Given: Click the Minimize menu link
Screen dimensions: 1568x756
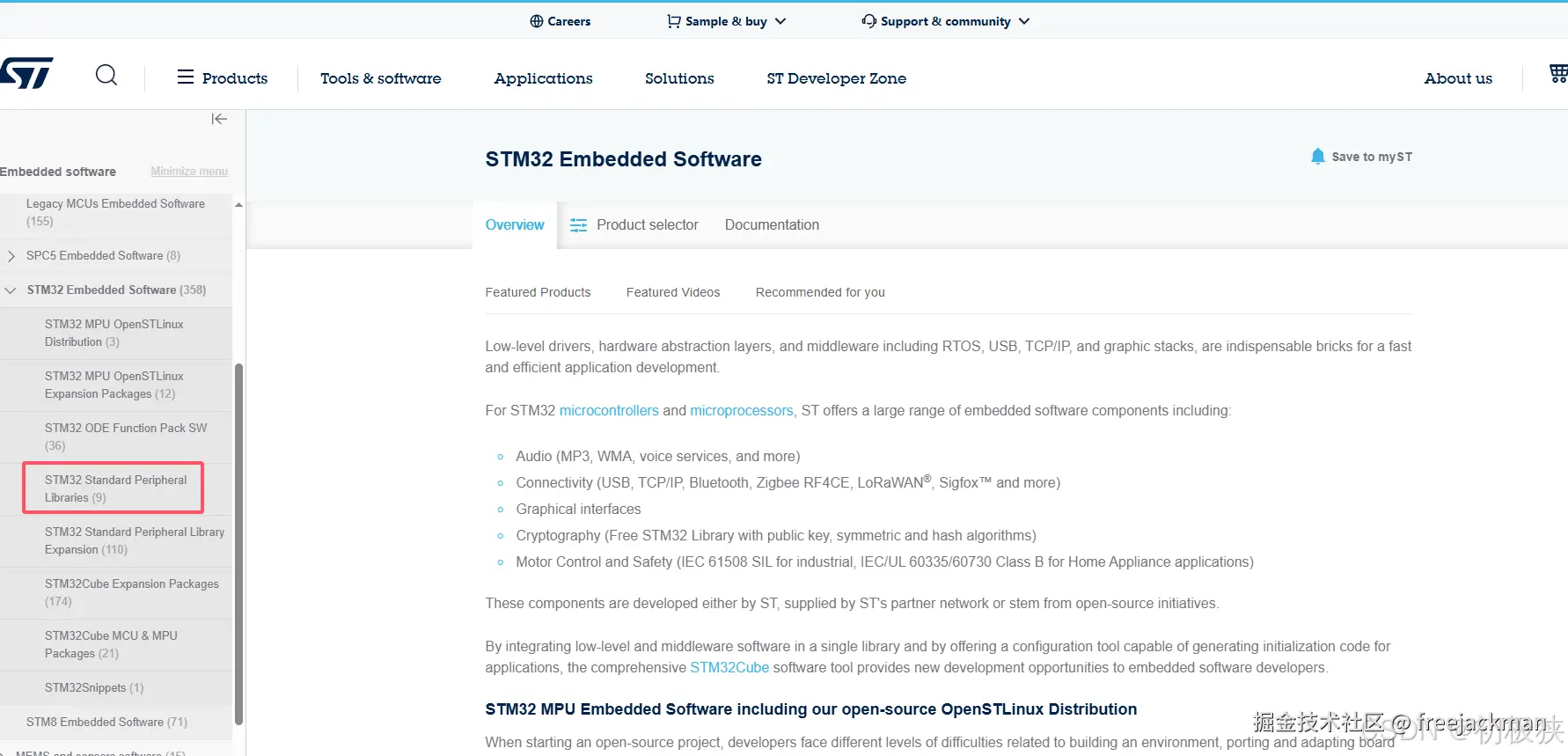Looking at the screenshot, I should 189,172.
